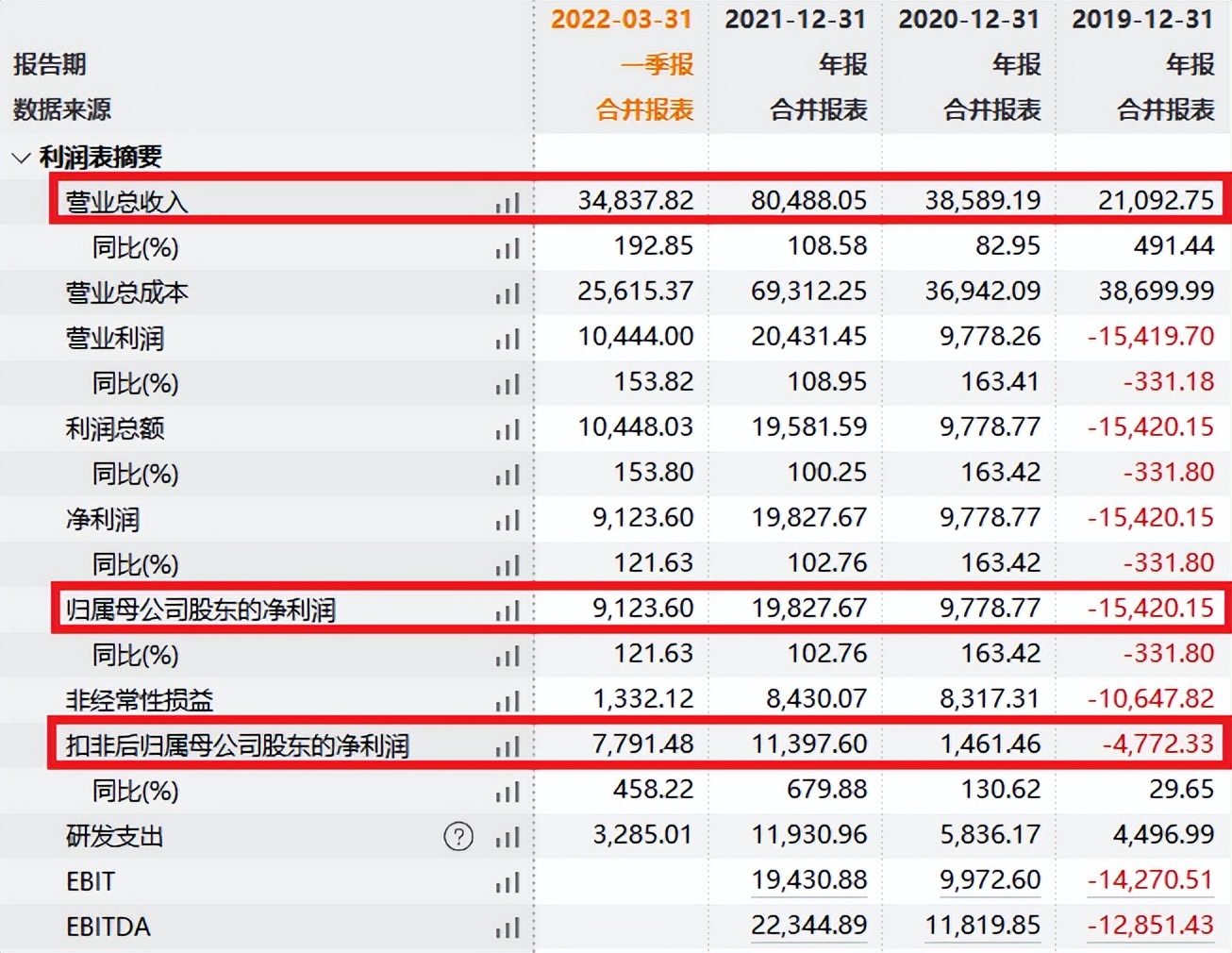The width and height of the screenshot is (1232, 953).
Task: Click operating profit value 20,431.45
Action: pyautogui.click(x=809, y=336)
